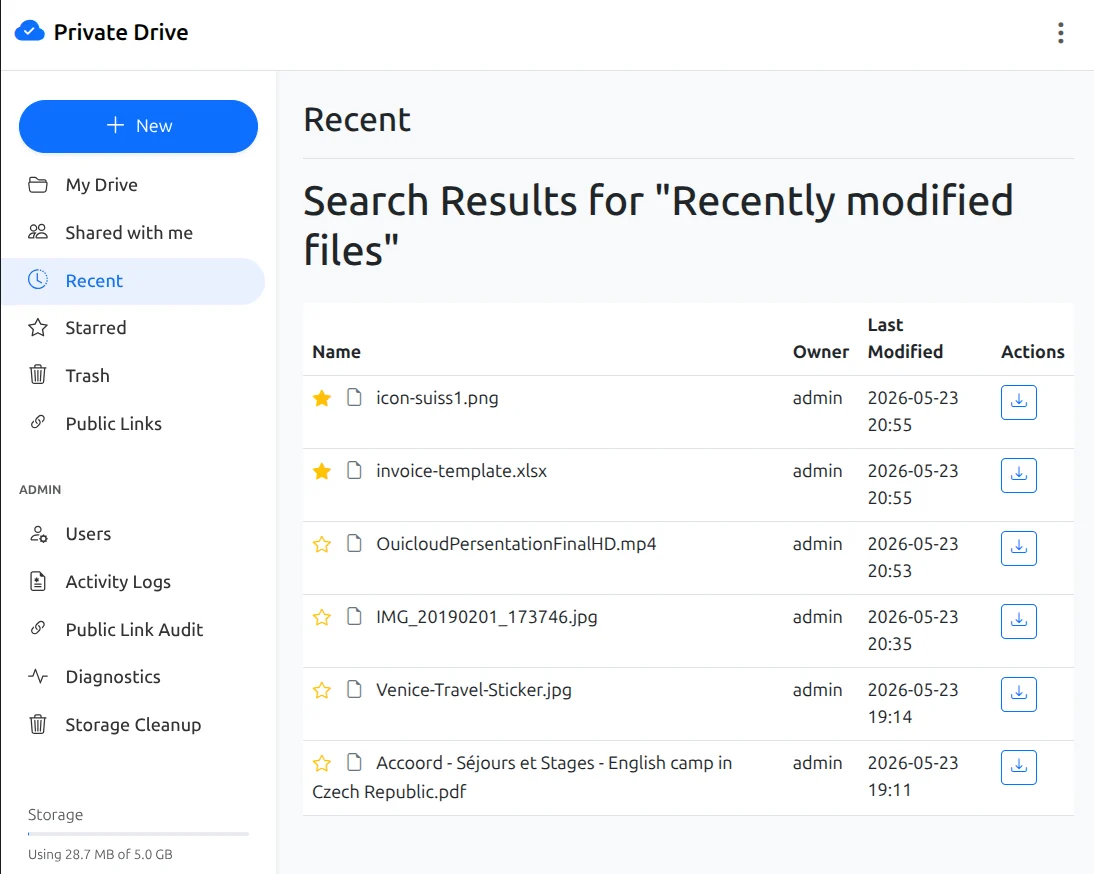Screen dimensions: 1094x874
Task: Open the Trash folder
Action: point(133,376)
